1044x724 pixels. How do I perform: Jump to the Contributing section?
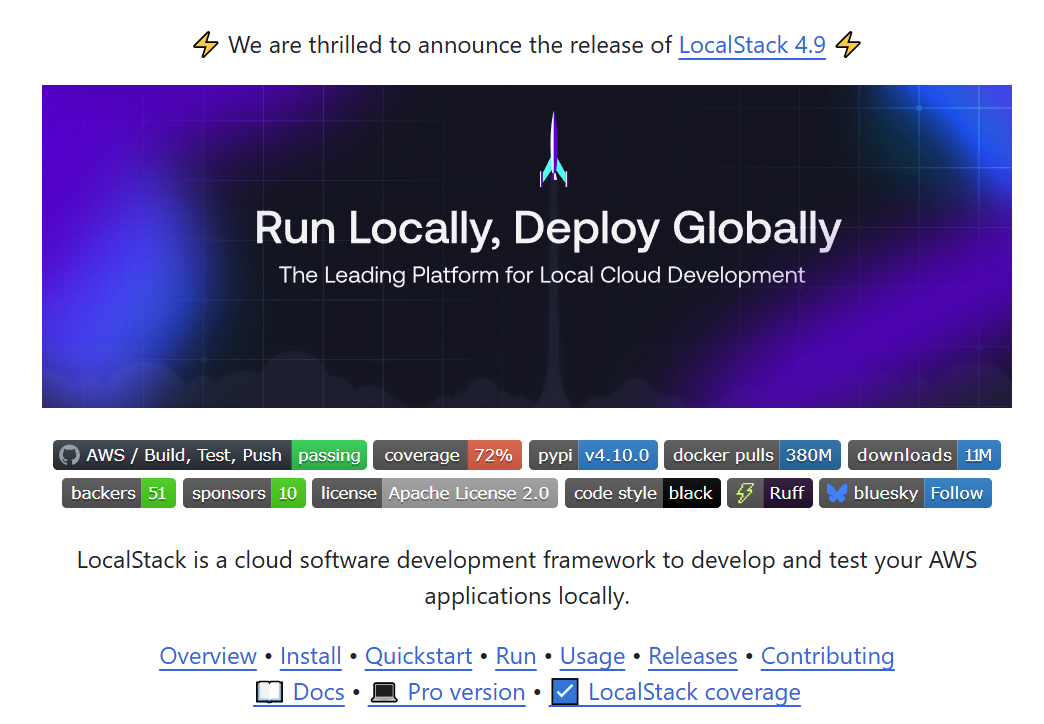(827, 656)
